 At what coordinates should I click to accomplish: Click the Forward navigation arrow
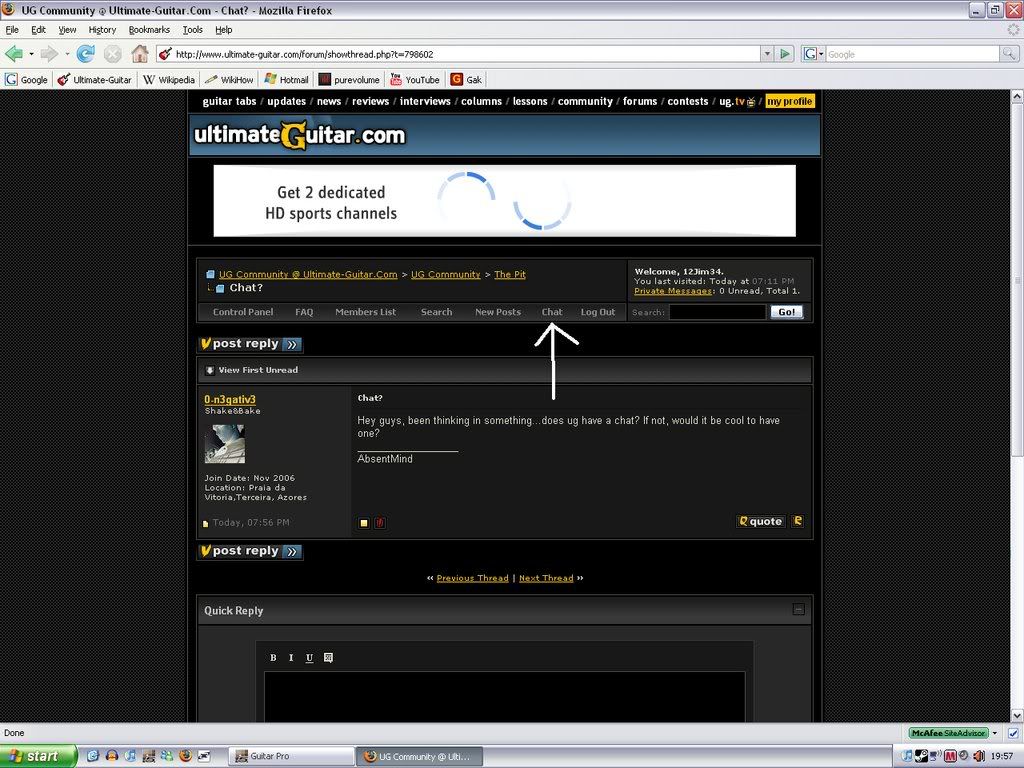pyautogui.click(x=50, y=54)
